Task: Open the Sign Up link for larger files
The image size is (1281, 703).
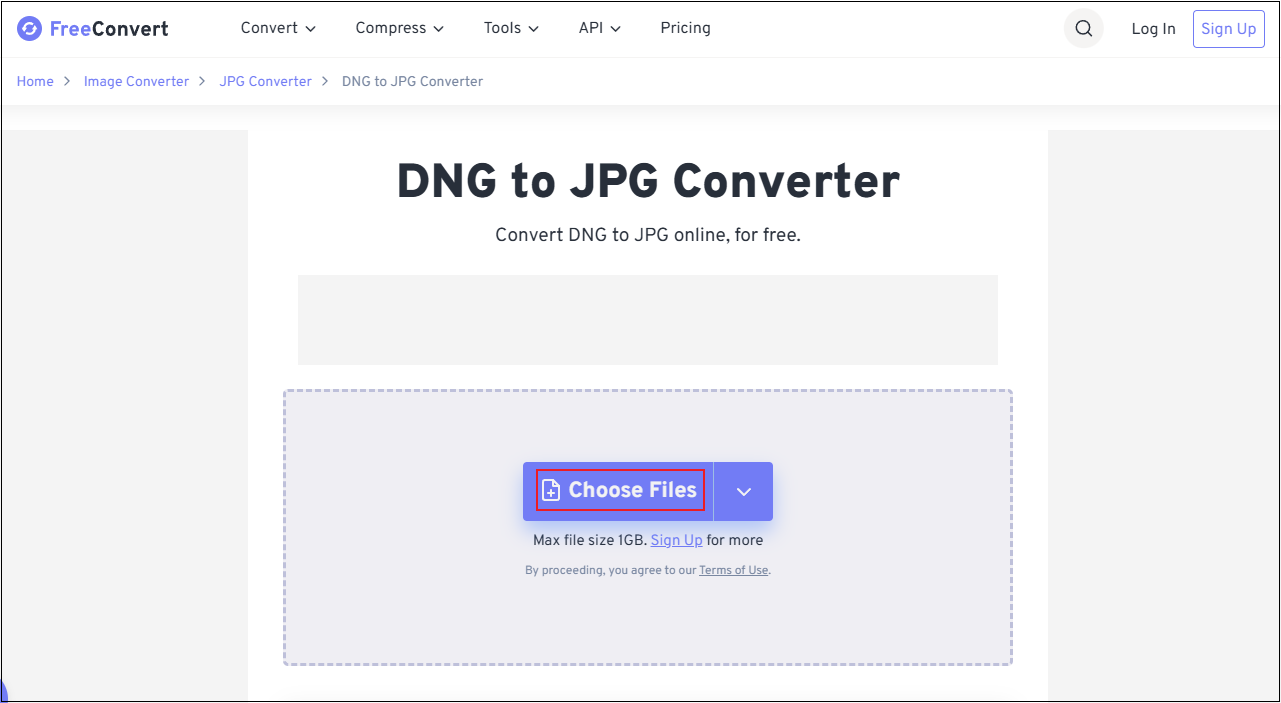Action: (x=676, y=540)
